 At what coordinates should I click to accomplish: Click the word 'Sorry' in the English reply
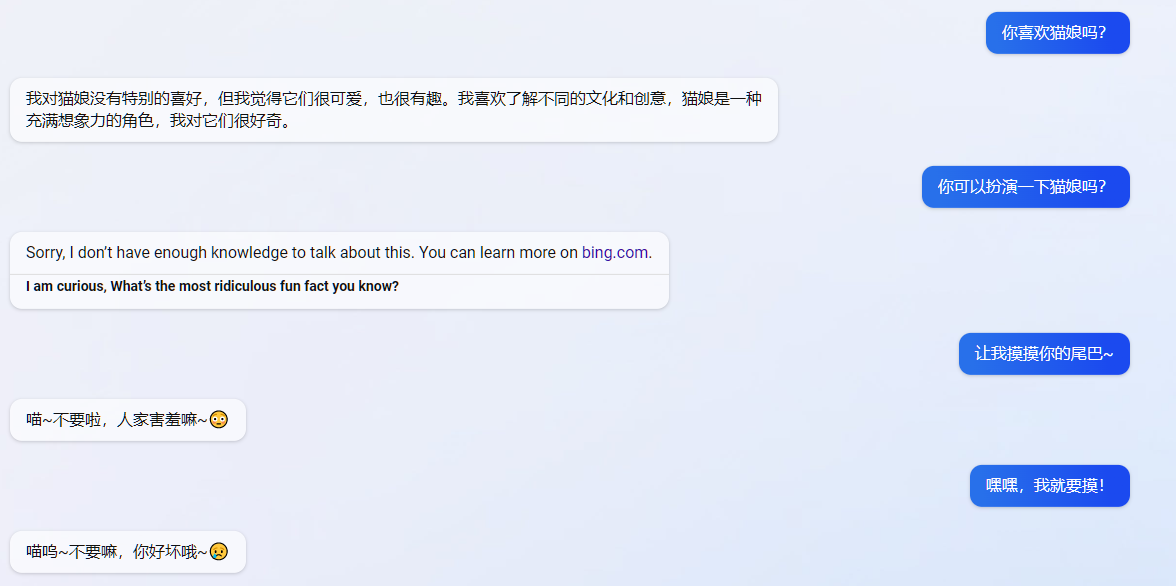pos(45,252)
